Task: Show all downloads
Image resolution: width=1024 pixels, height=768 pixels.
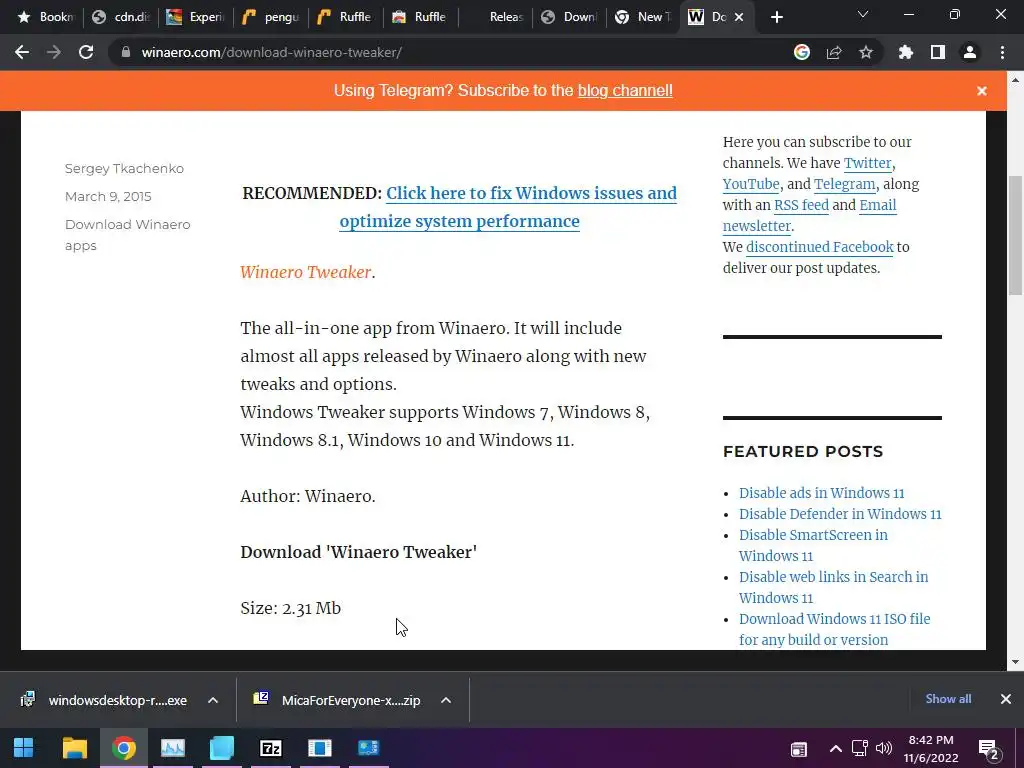Action: tap(948, 699)
